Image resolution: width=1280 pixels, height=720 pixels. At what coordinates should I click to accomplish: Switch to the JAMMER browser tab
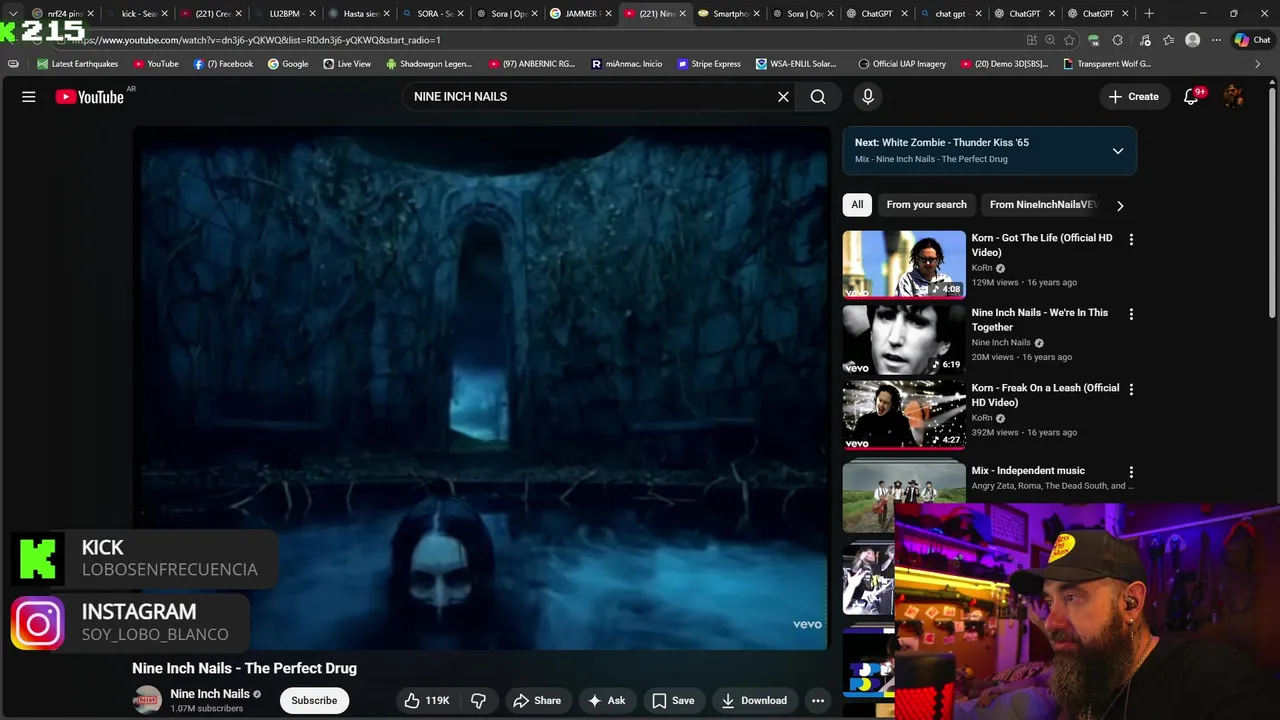(x=581, y=14)
